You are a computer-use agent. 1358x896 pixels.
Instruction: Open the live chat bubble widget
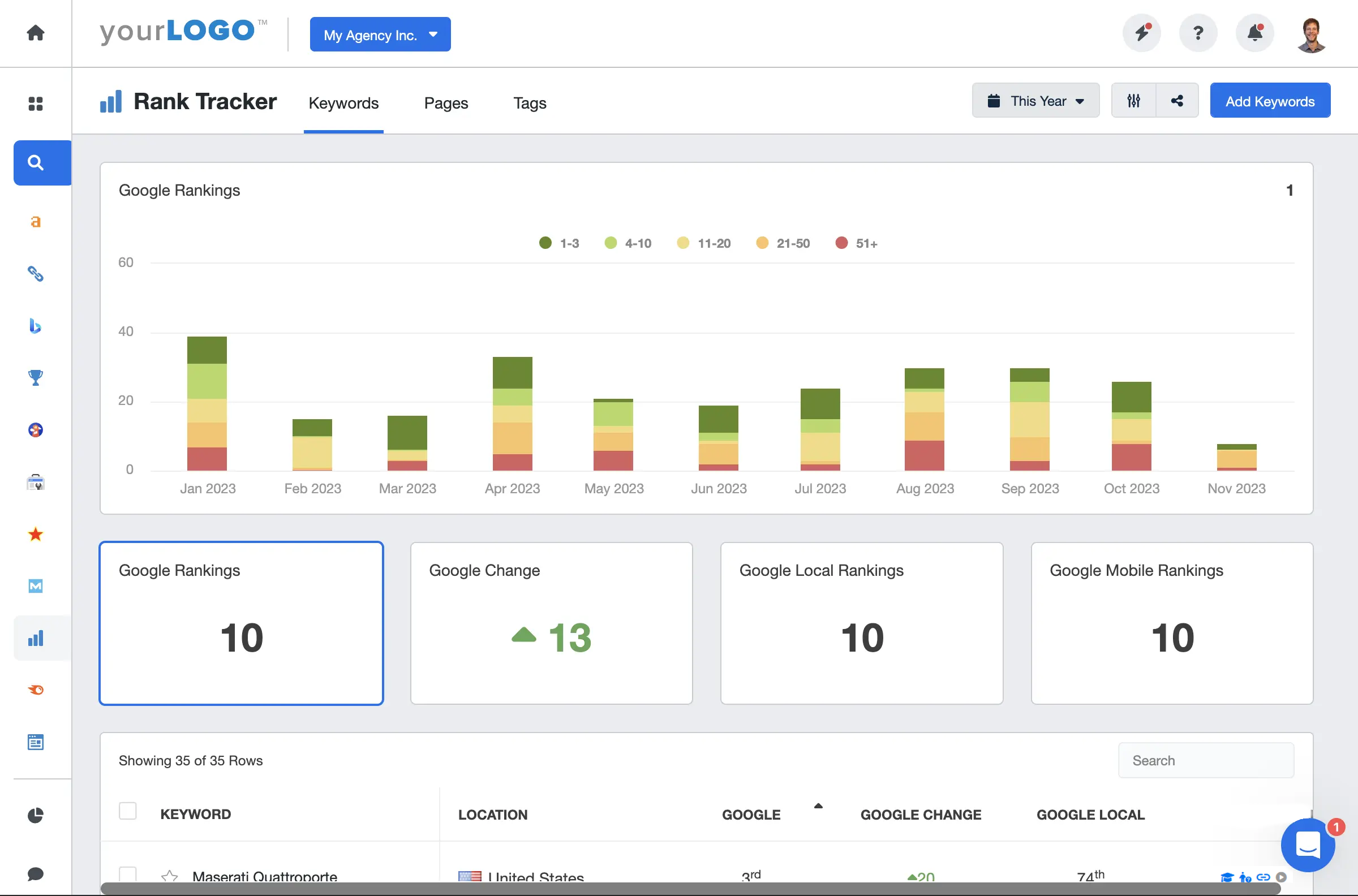(1308, 845)
